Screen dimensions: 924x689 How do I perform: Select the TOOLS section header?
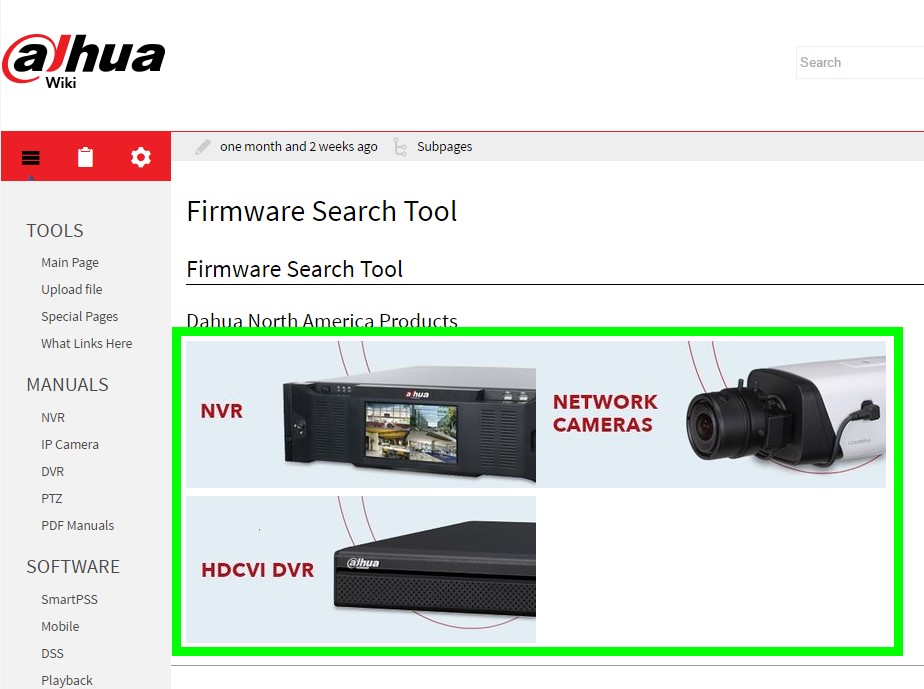tap(55, 231)
